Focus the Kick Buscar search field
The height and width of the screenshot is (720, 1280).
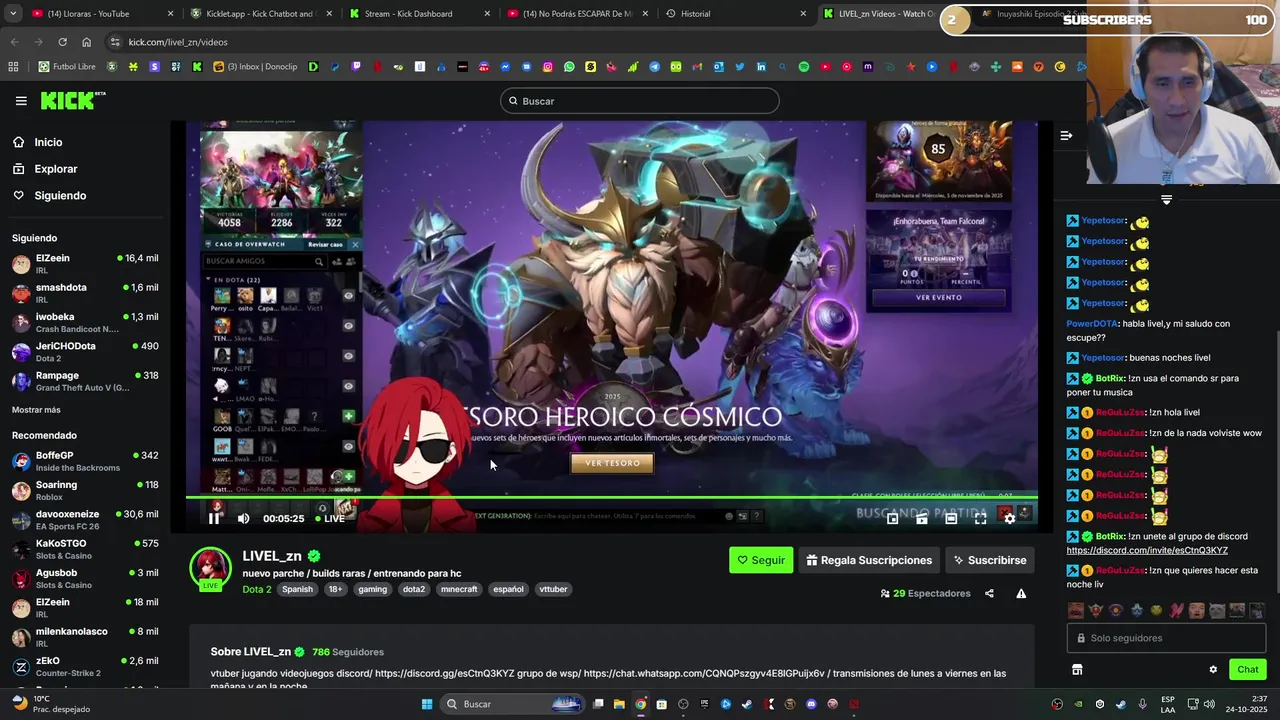pyautogui.click(x=639, y=101)
